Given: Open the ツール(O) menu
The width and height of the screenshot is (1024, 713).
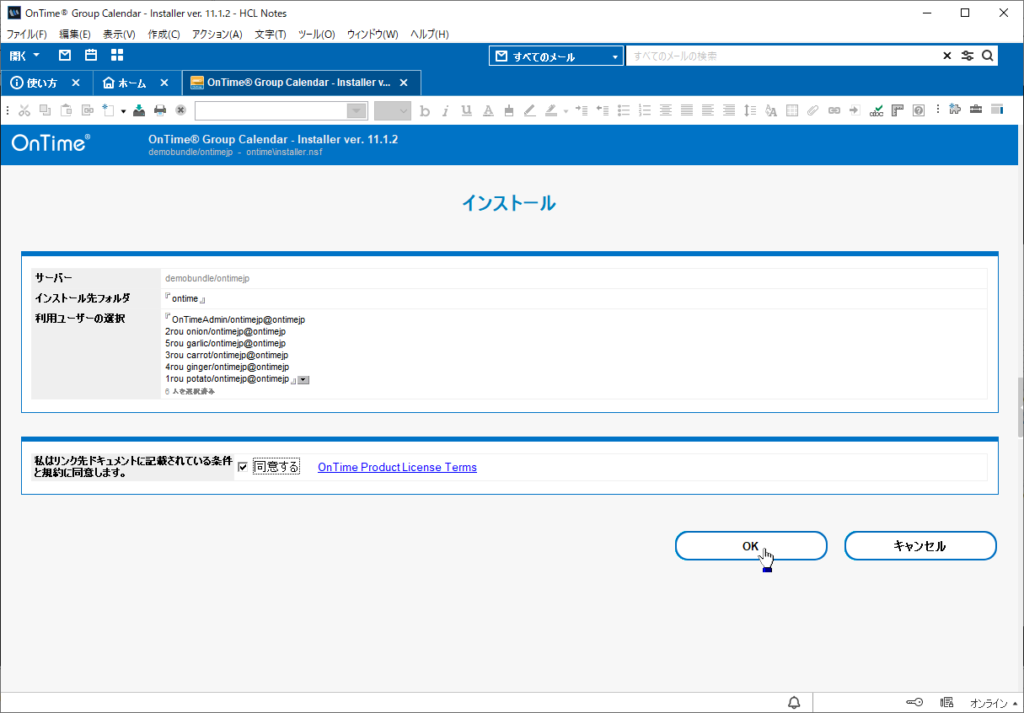Looking at the screenshot, I should click(316, 34).
